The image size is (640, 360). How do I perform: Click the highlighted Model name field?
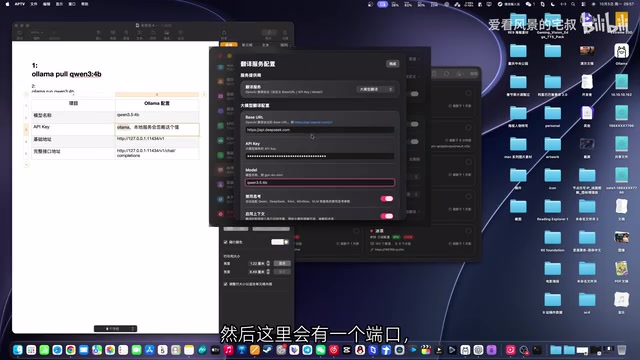320,182
